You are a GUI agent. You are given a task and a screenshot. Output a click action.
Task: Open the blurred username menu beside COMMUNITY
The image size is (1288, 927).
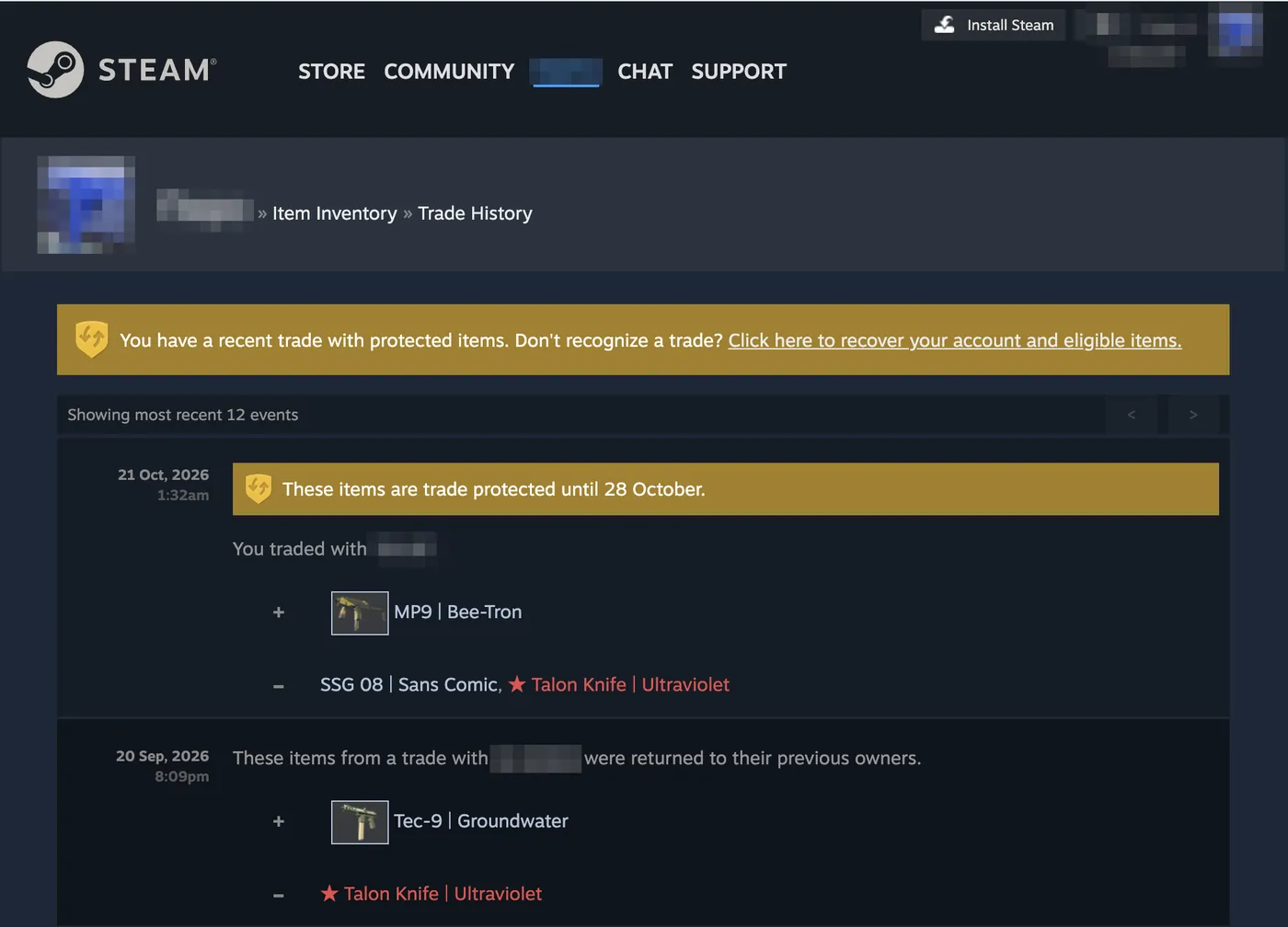click(566, 72)
